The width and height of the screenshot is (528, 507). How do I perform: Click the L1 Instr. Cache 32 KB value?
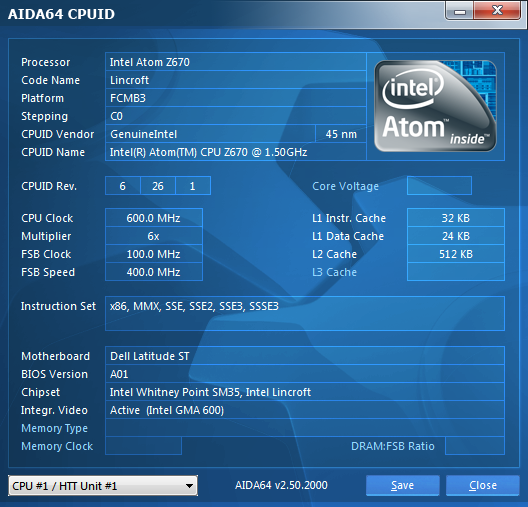pyautogui.click(x=456, y=218)
